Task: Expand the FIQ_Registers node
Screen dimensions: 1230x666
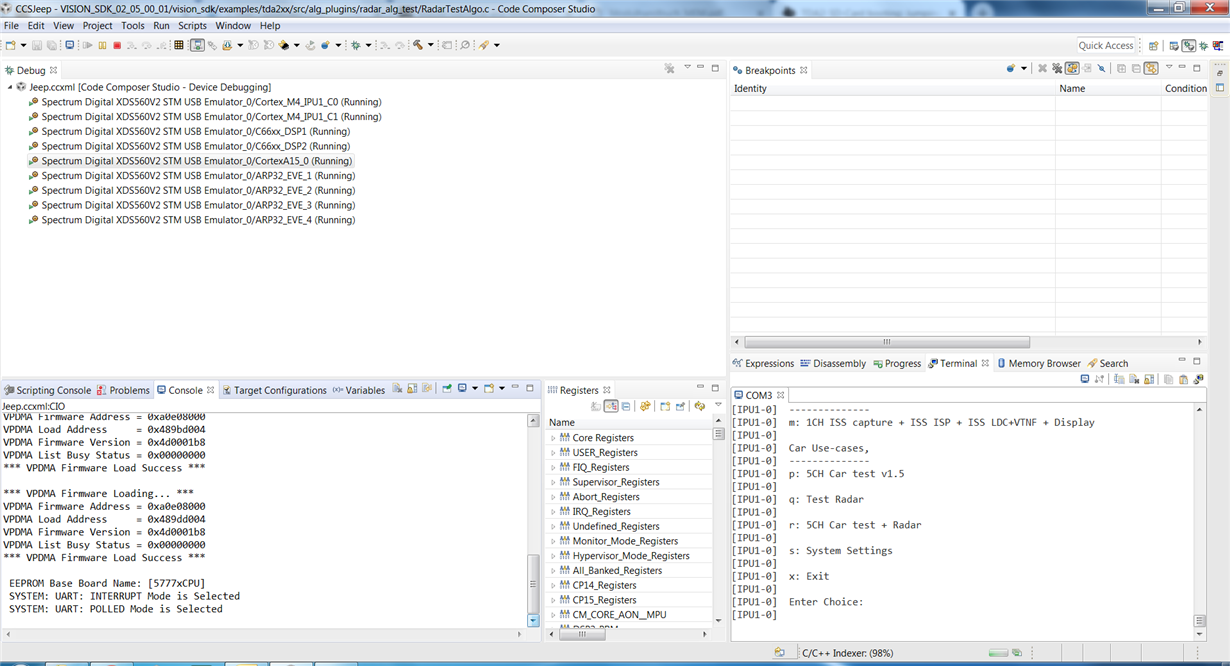Action: 553,467
